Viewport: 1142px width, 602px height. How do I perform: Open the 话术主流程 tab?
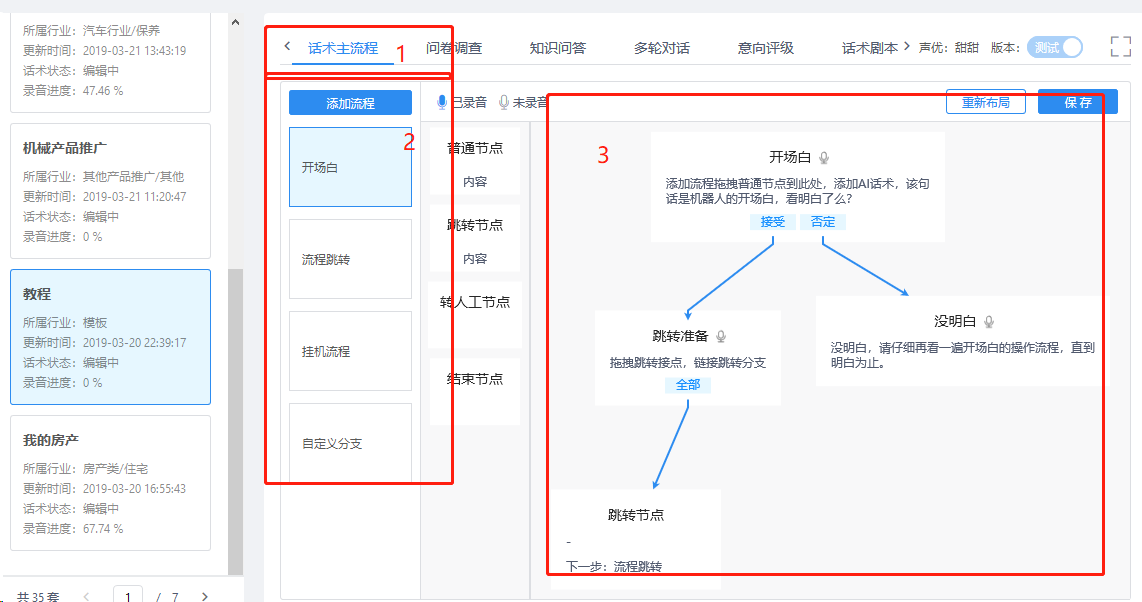(x=342, y=48)
